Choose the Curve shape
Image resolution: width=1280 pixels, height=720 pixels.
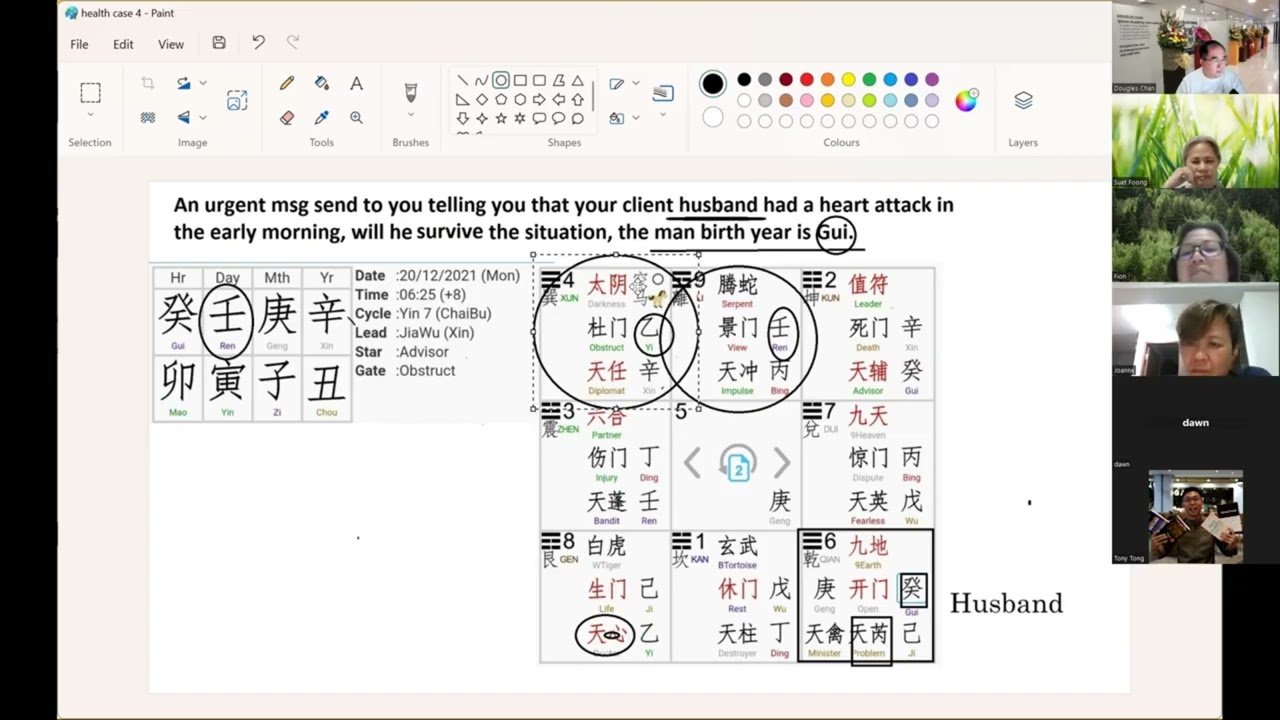481,81
